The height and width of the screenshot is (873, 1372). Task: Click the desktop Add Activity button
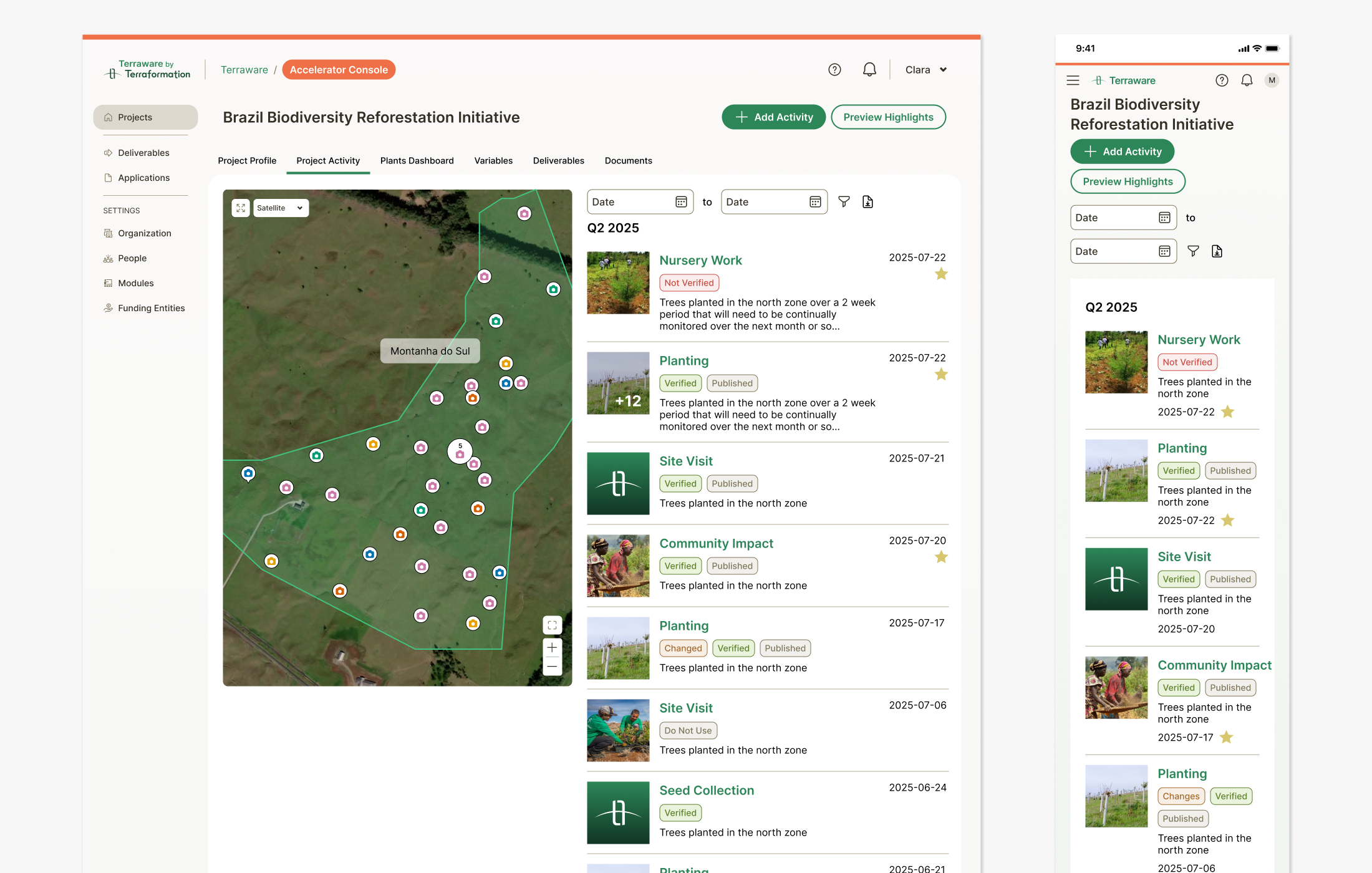click(x=773, y=117)
